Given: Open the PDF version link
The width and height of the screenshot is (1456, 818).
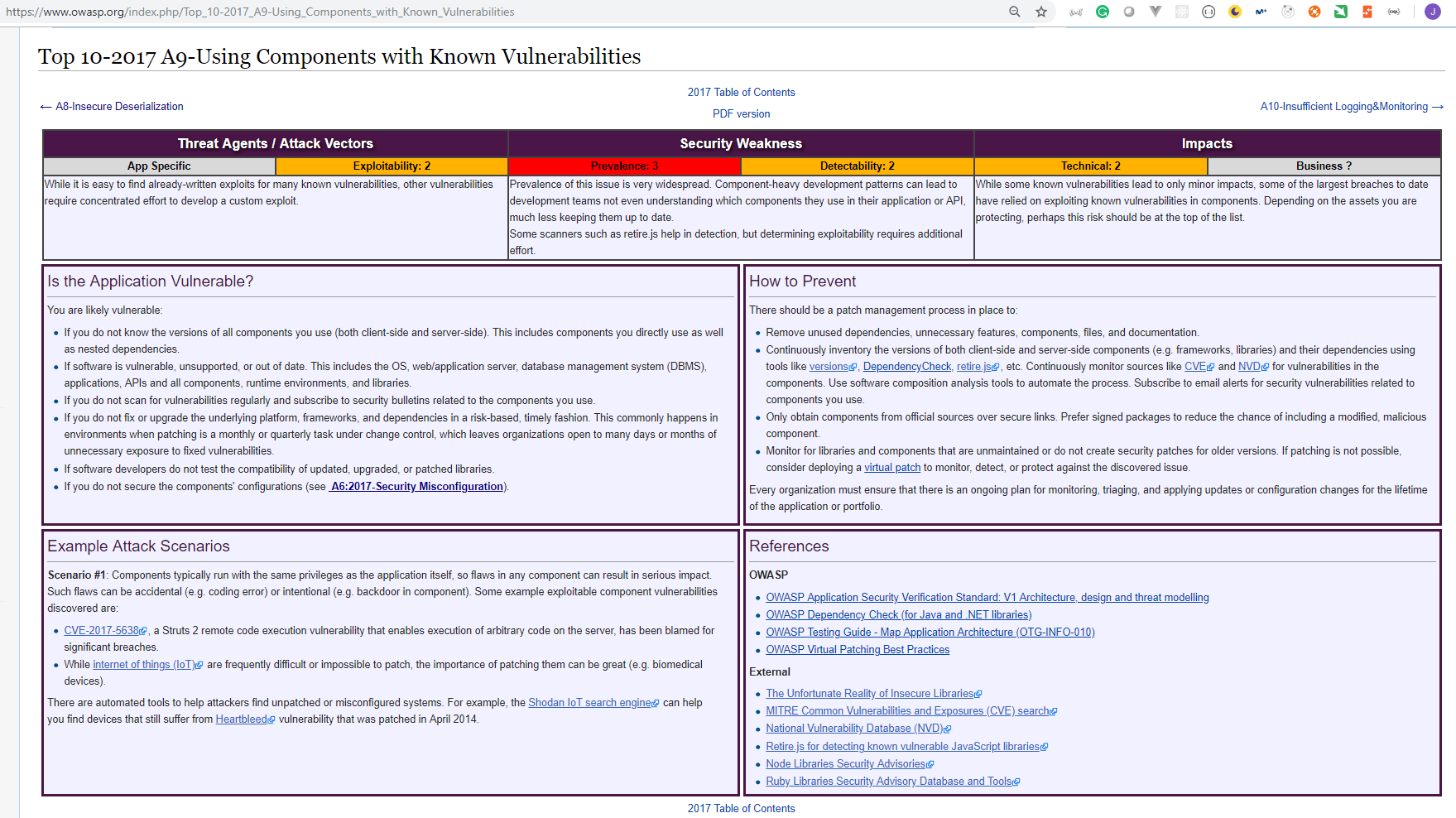Looking at the screenshot, I should pyautogui.click(x=741, y=113).
